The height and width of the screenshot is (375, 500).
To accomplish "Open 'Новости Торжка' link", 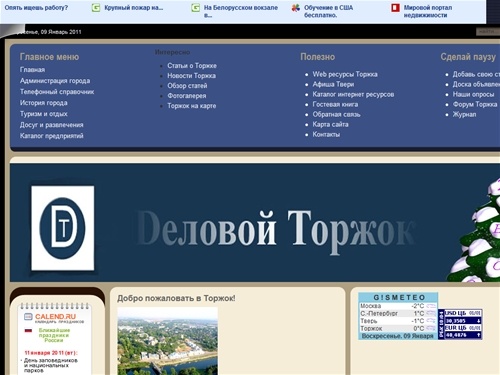I will (x=192, y=76).
